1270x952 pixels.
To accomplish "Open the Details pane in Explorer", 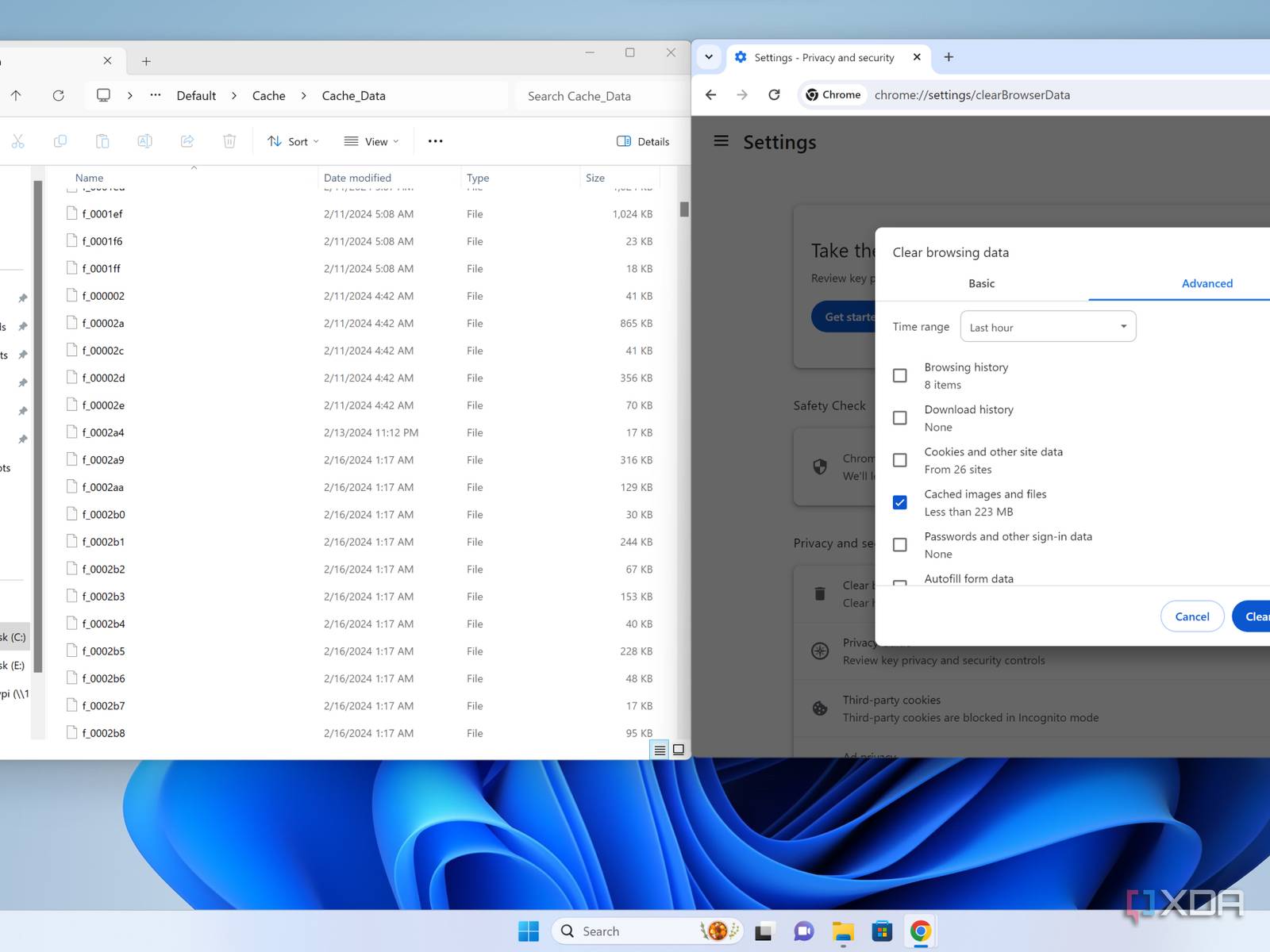I will (x=643, y=141).
